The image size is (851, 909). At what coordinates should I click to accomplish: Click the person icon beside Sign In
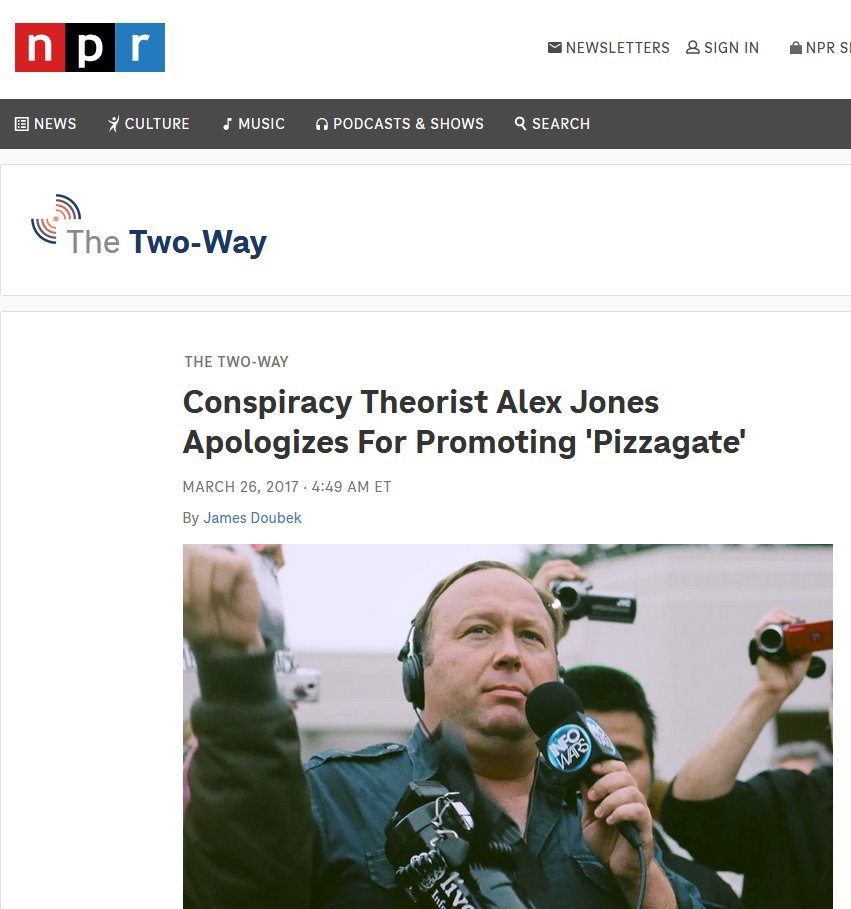click(x=693, y=48)
